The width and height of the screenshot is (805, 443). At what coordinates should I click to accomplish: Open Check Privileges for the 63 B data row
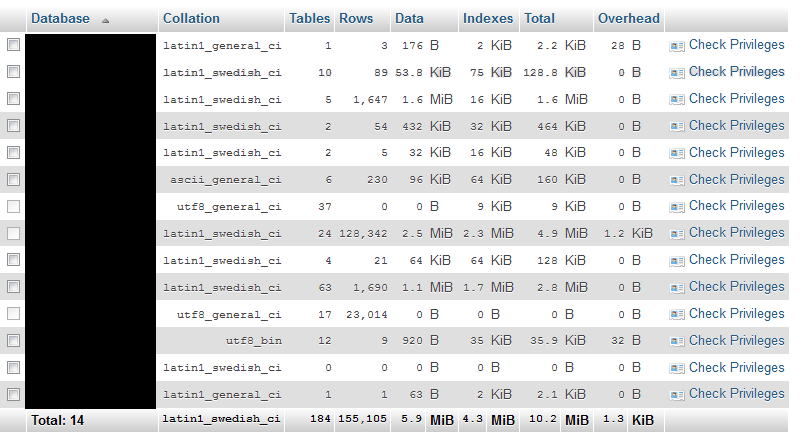click(736, 394)
